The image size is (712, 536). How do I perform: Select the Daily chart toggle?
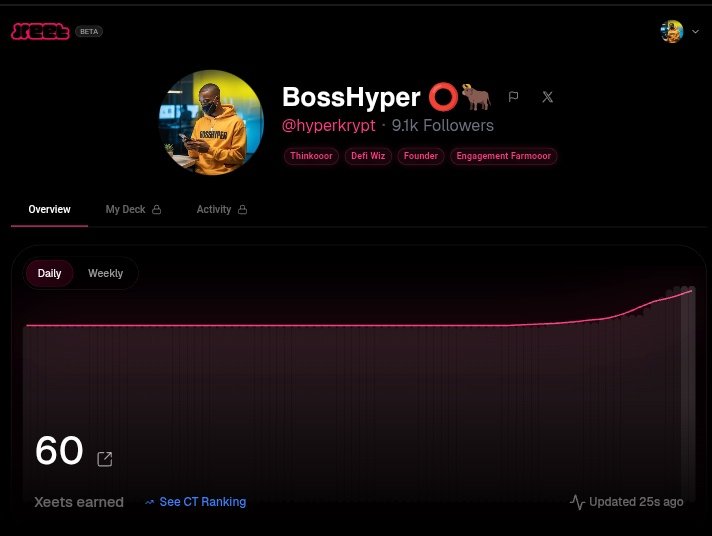pos(49,273)
